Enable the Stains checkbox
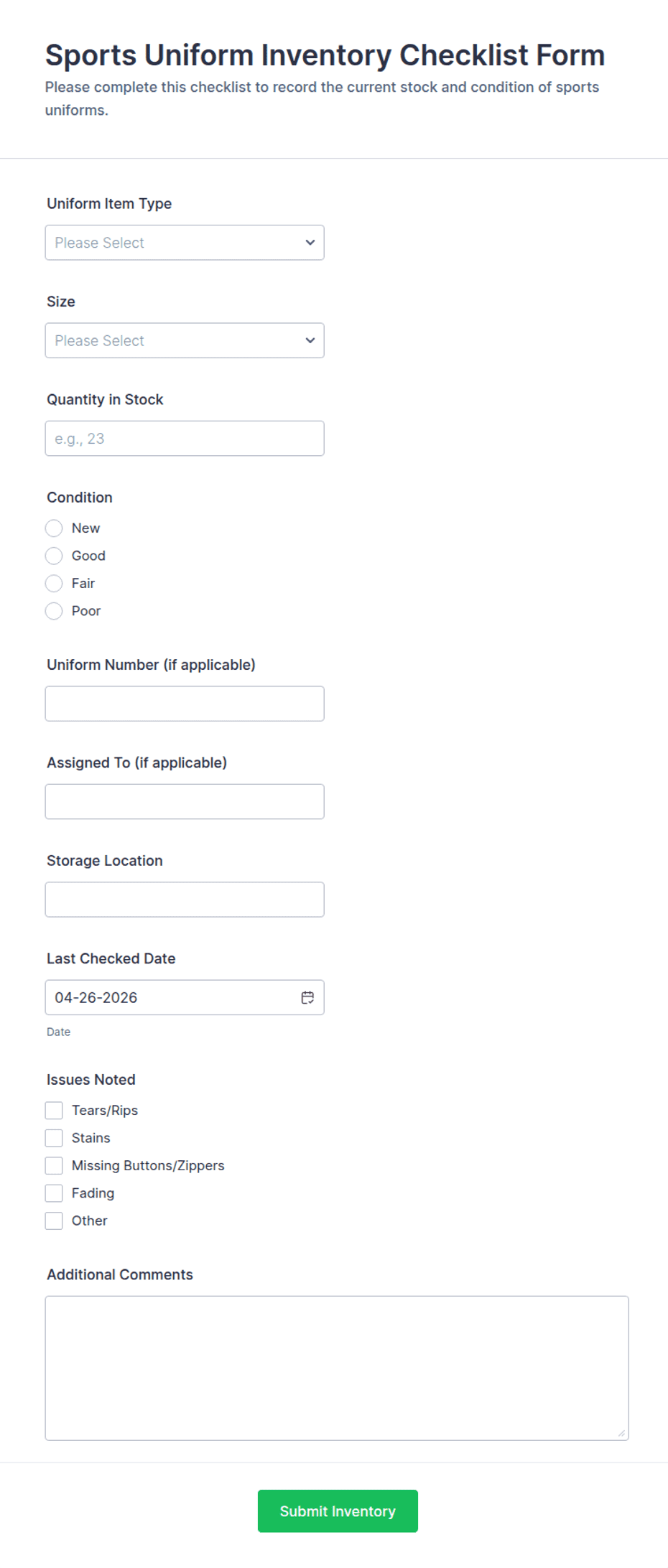The image size is (668, 1568). tap(54, 1138)
